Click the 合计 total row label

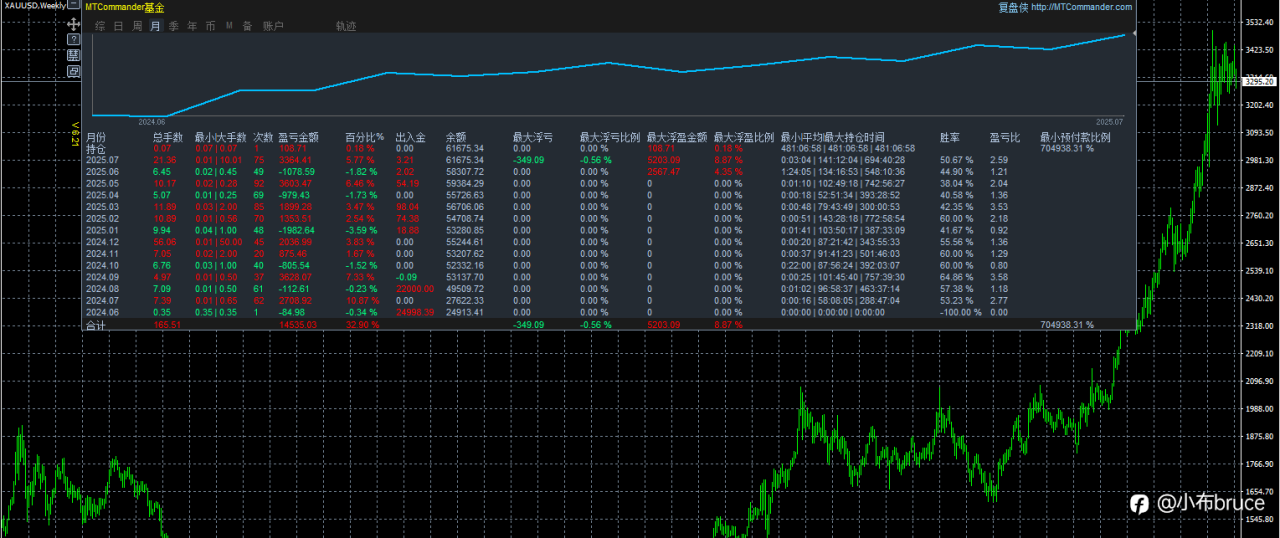pos(95,325)
